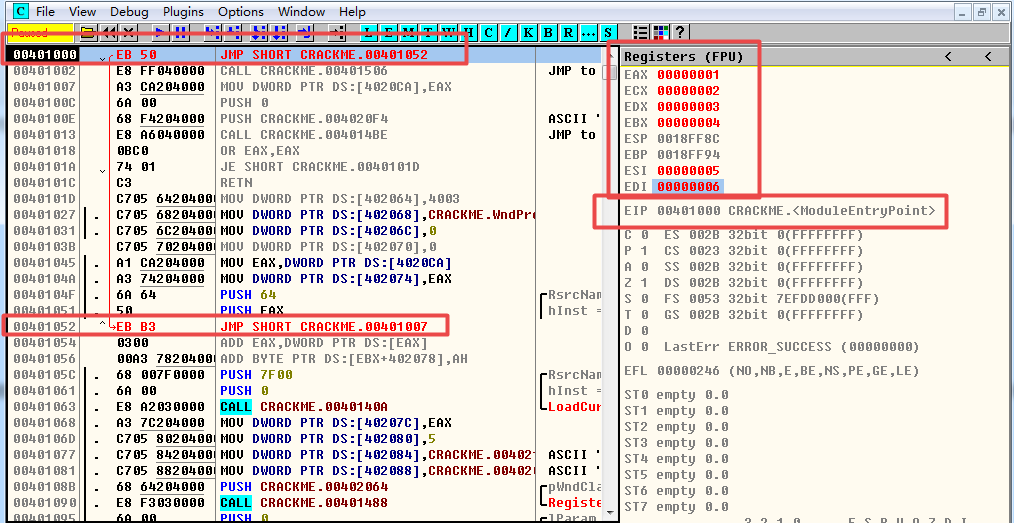Select the D direction flag value

click(645, 331)
